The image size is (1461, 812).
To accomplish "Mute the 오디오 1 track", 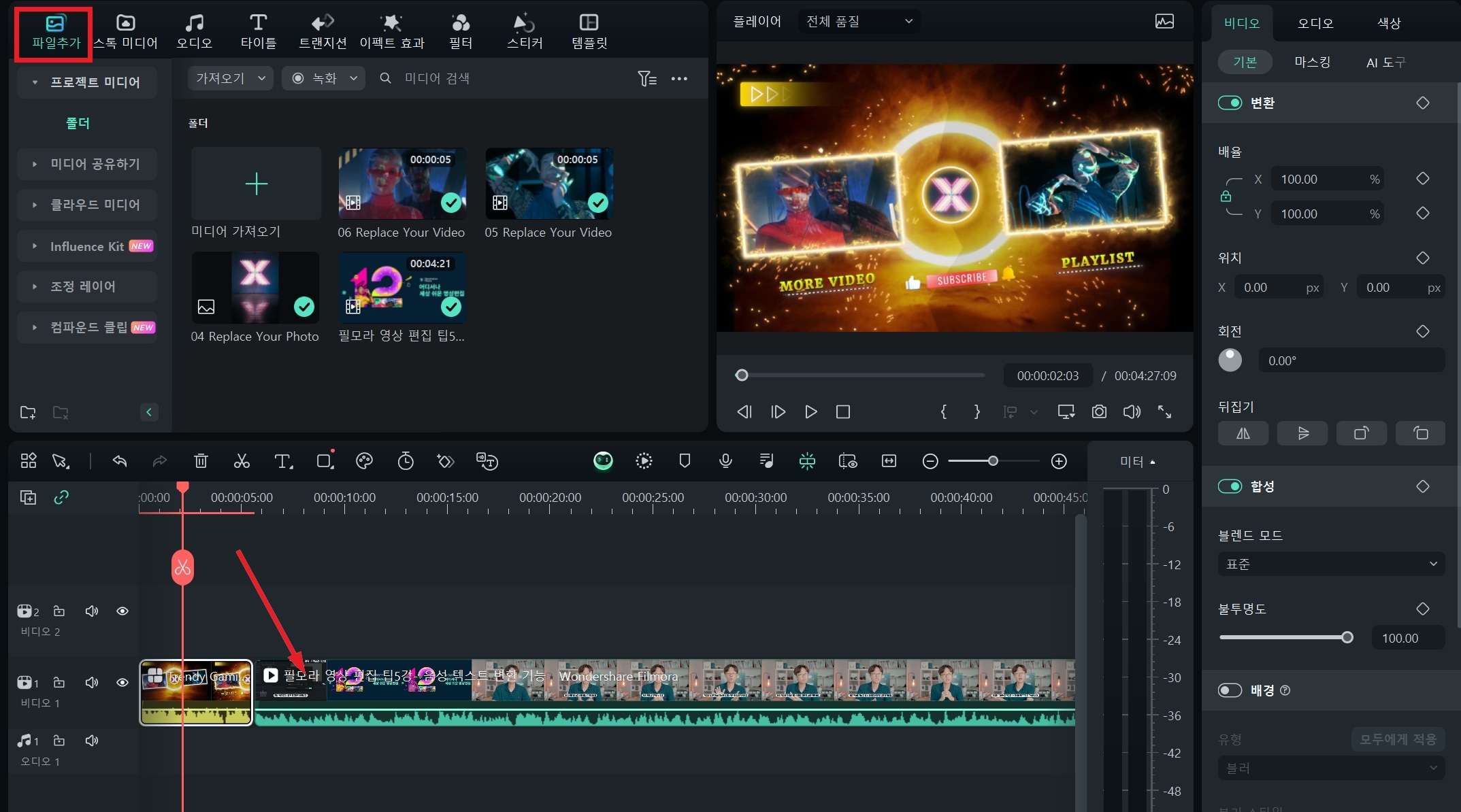I will (x=92, y=740).
